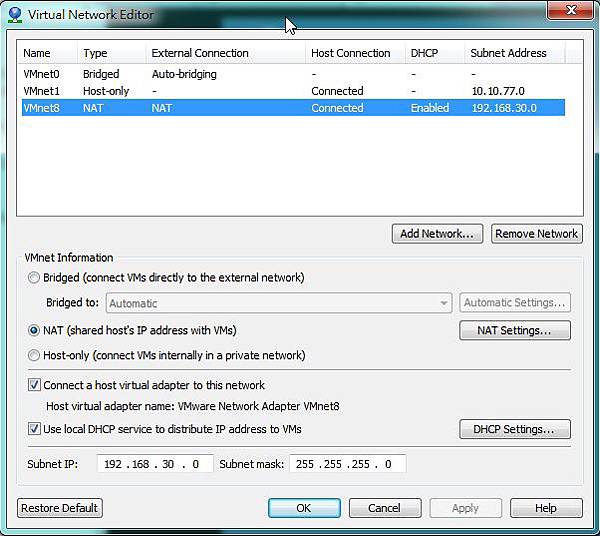Select the NAT radio button
This screenshot has height=536, width=600.
click(34, 330)
